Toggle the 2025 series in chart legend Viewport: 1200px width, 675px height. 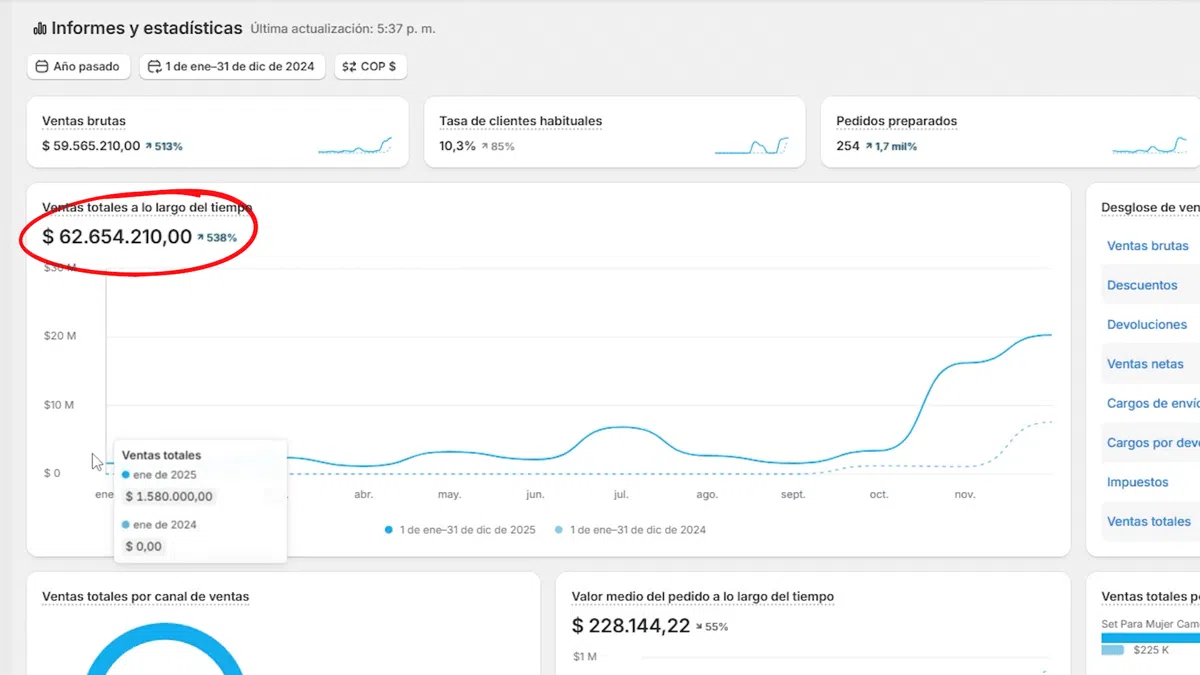460,530
